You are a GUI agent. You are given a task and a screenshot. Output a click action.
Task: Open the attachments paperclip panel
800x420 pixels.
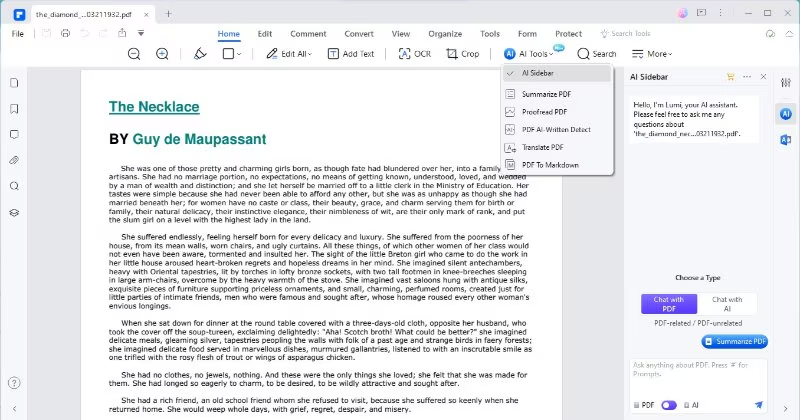[14, 160]
